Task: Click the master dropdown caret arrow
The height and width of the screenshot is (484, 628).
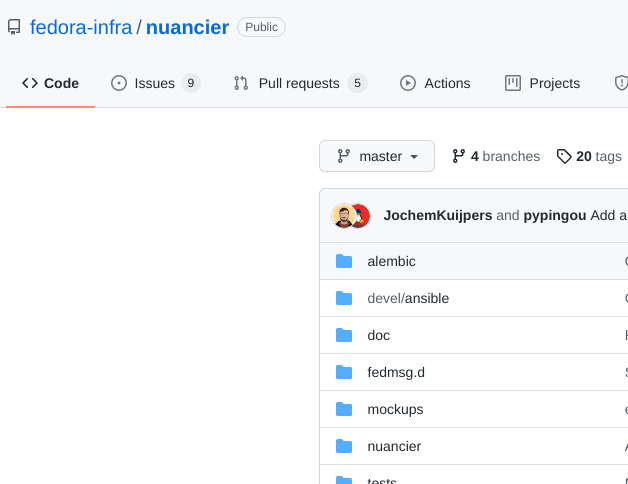Action: (414, 157)
